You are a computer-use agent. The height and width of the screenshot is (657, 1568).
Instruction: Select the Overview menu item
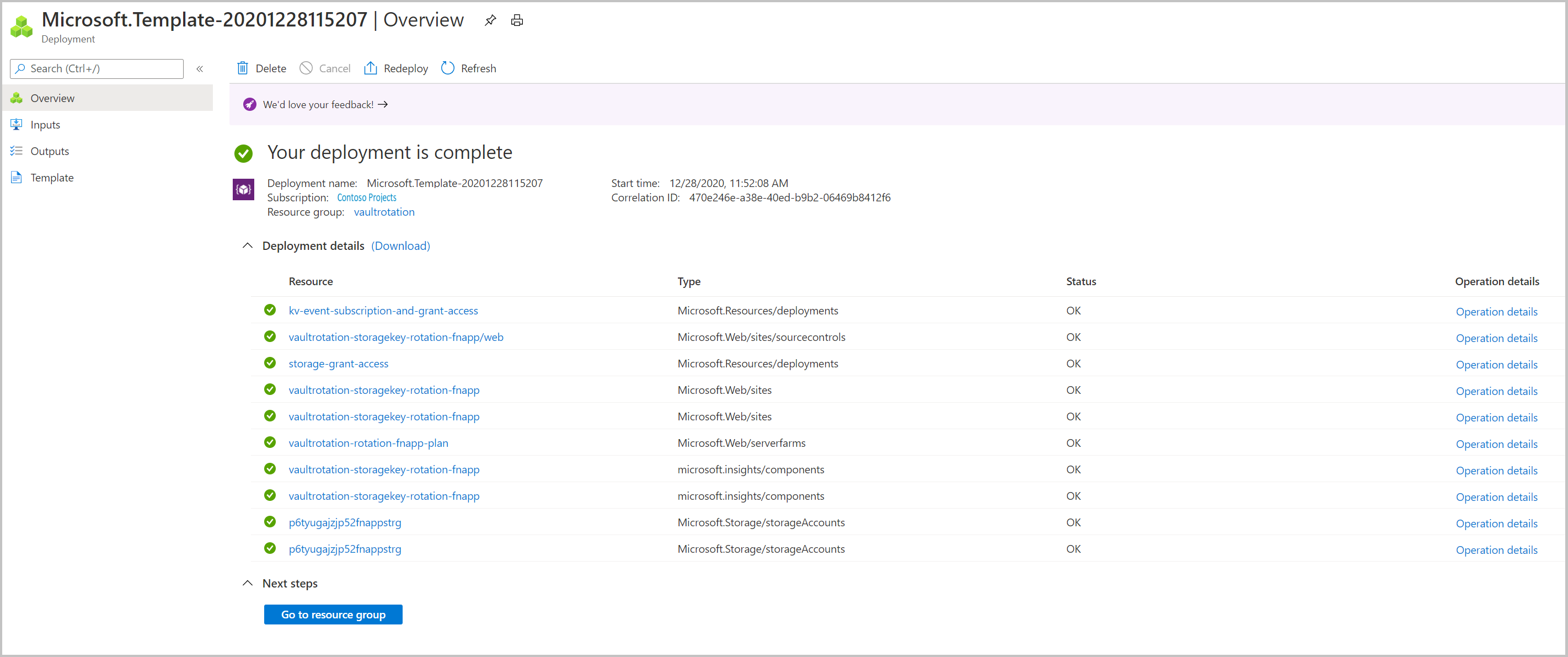point(55,97)
